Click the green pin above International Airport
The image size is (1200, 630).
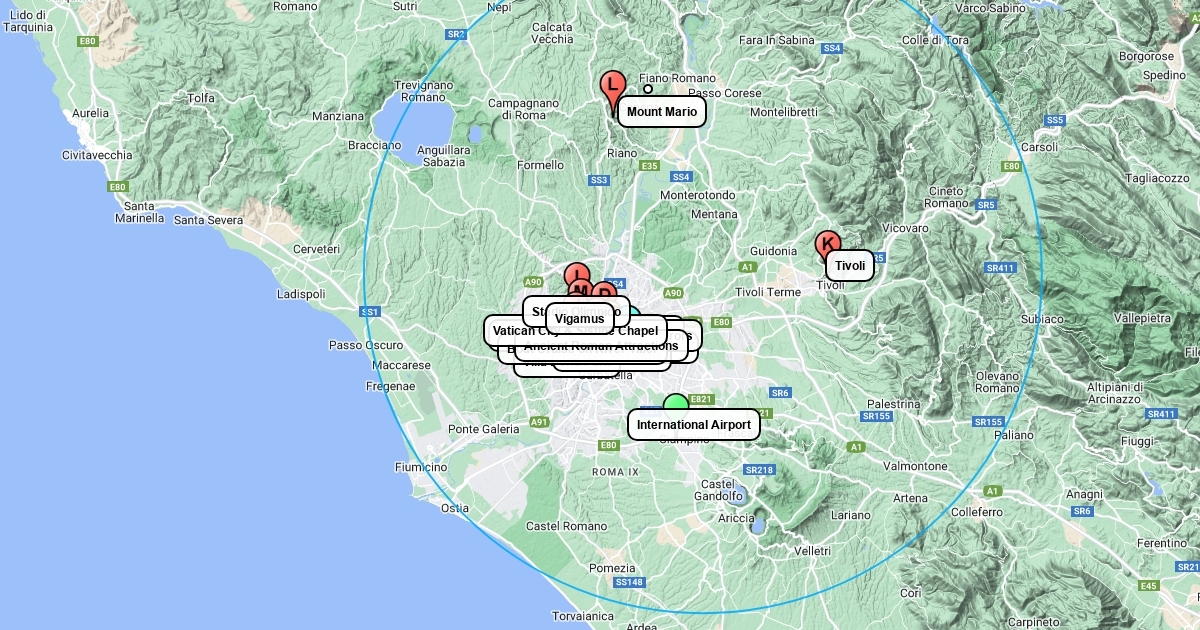coord(677,402)
